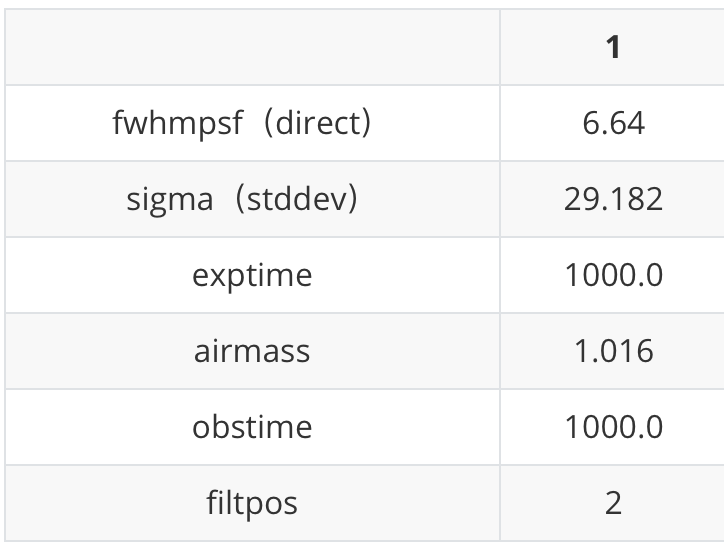Click the column header labeled 1
This screenshot has height=548, width=724.
point(613,47)
